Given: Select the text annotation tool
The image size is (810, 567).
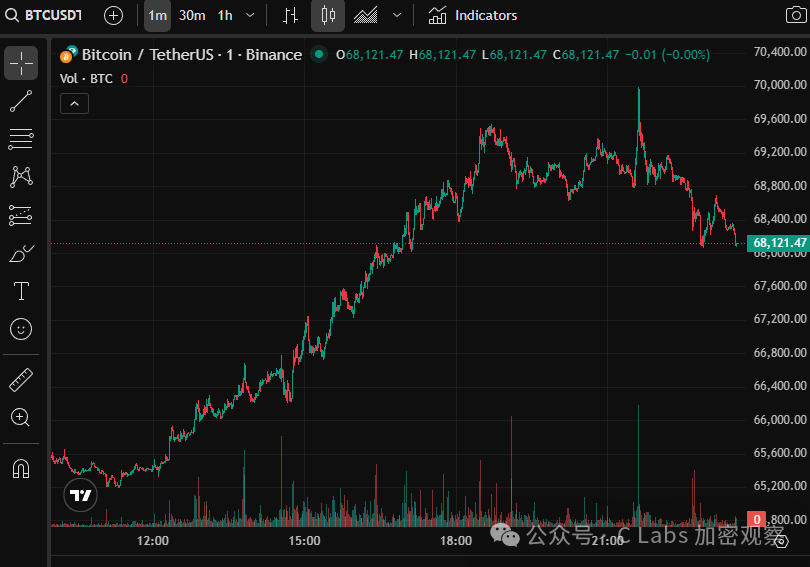Looking at the screenshot, I should click(21, 291).
